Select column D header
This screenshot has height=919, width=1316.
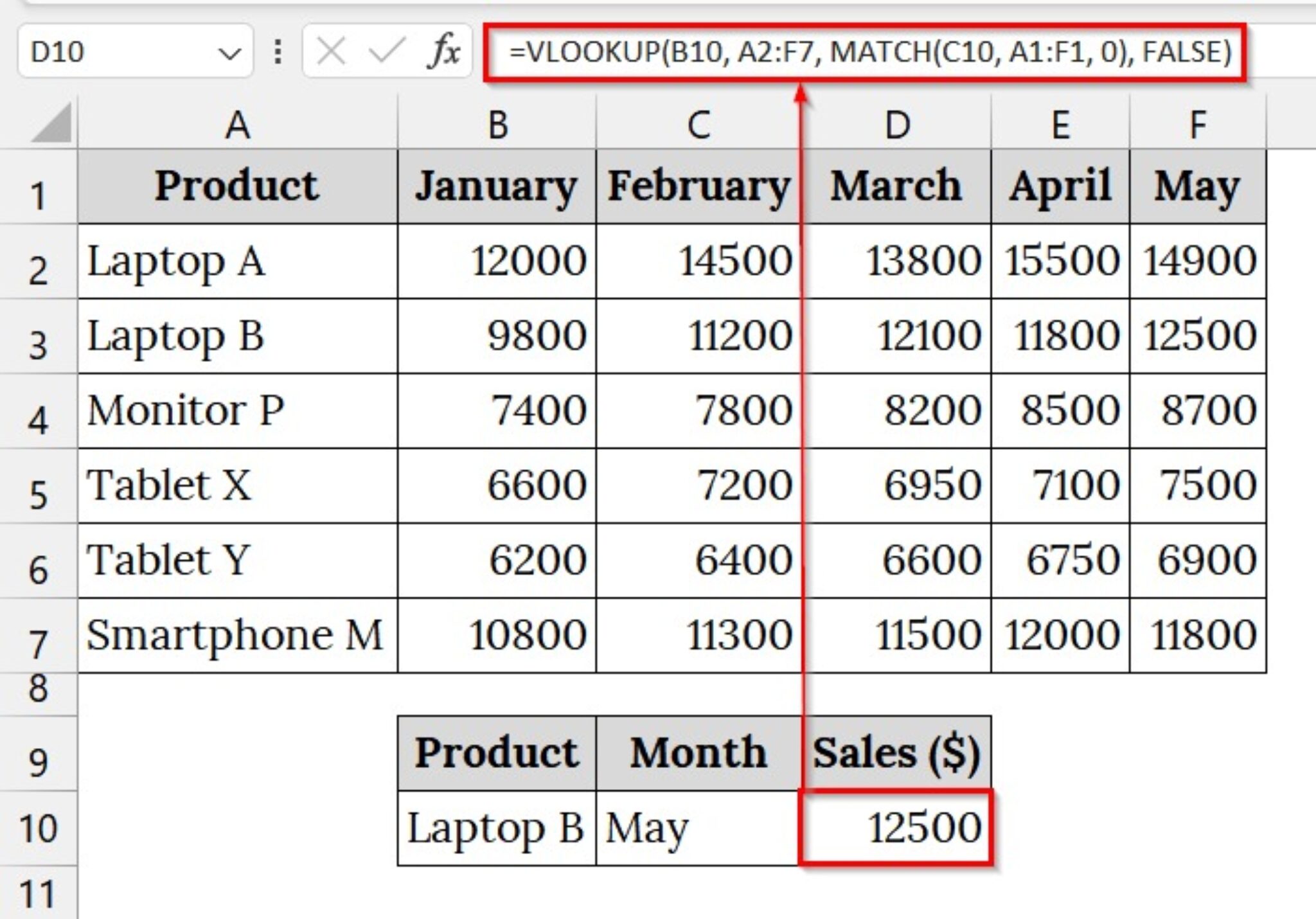point(896,123)
